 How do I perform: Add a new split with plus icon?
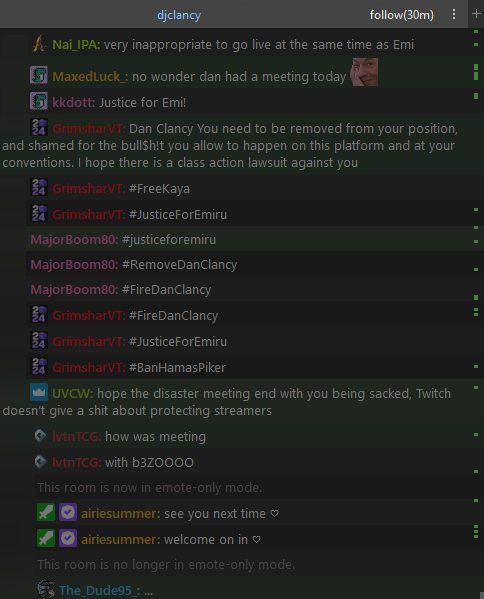tap(476, 14)
